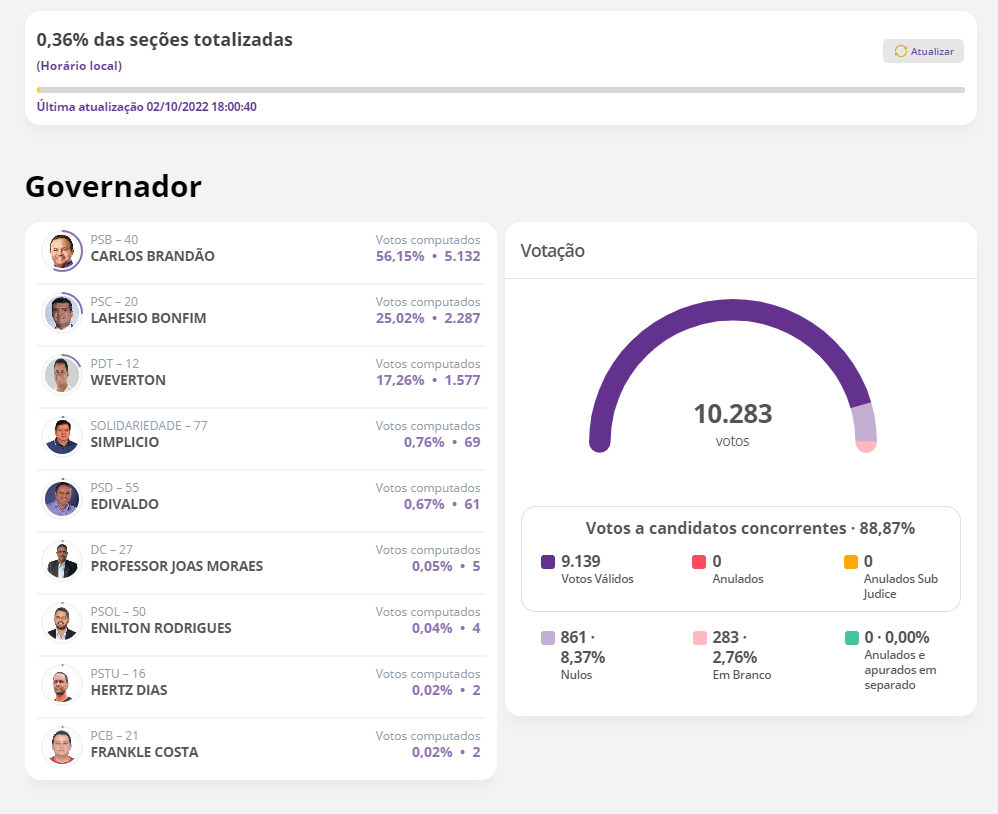This screenshot has width=998, height=814.
Task: Click the pink Em Branco swatch
Action: click(x=699, y=638)
